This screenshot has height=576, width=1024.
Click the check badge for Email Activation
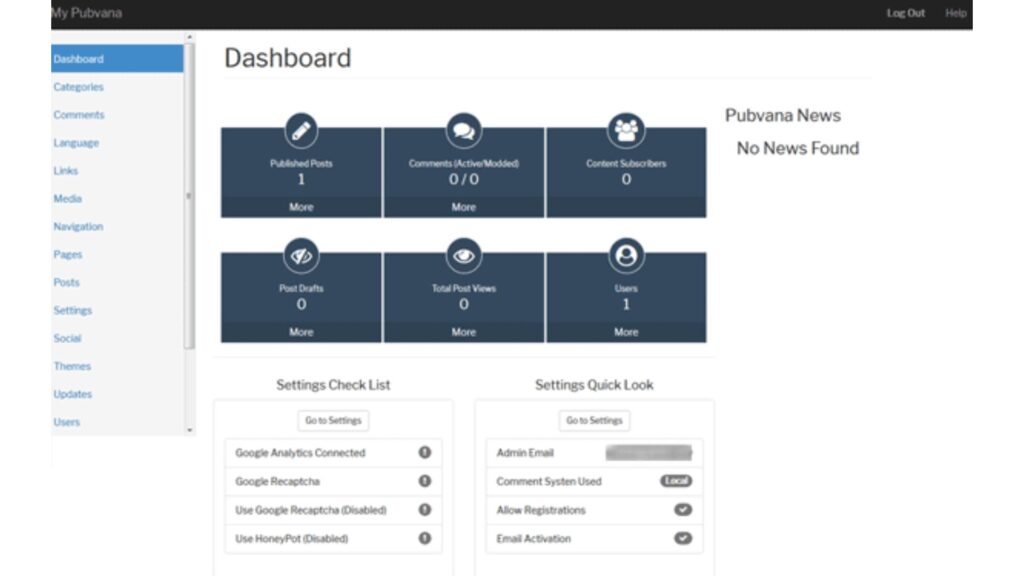(x=683, y=538)
